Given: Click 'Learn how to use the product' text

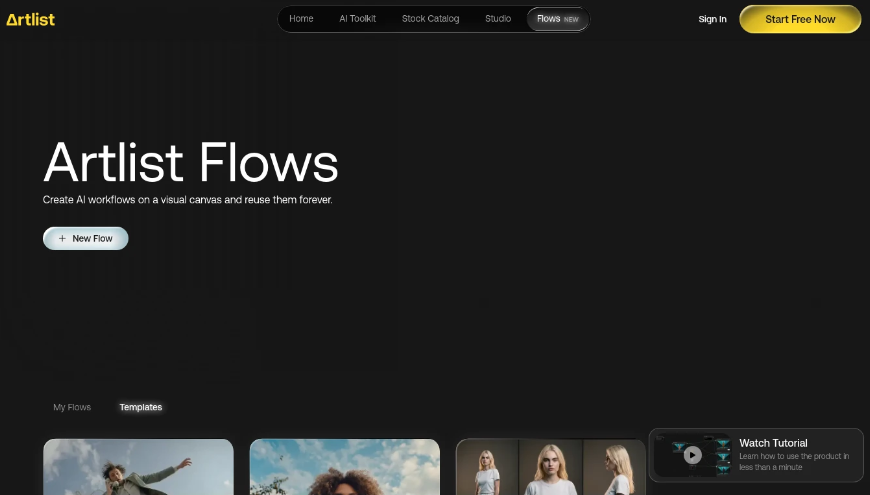Looking at the screenshot, I should pyautogui.click(x=794, y=462).
